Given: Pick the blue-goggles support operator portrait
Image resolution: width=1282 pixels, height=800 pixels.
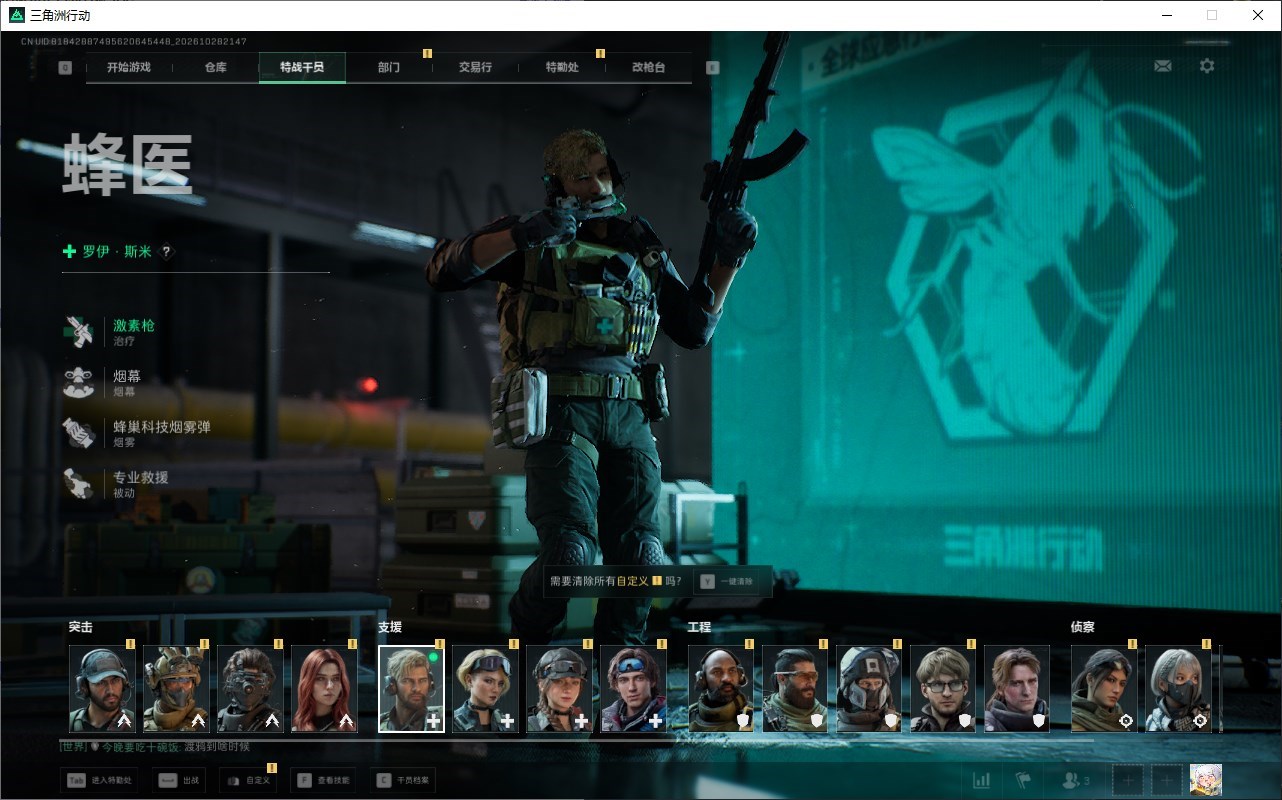Looking at the screenshot, I should point(634,689).
